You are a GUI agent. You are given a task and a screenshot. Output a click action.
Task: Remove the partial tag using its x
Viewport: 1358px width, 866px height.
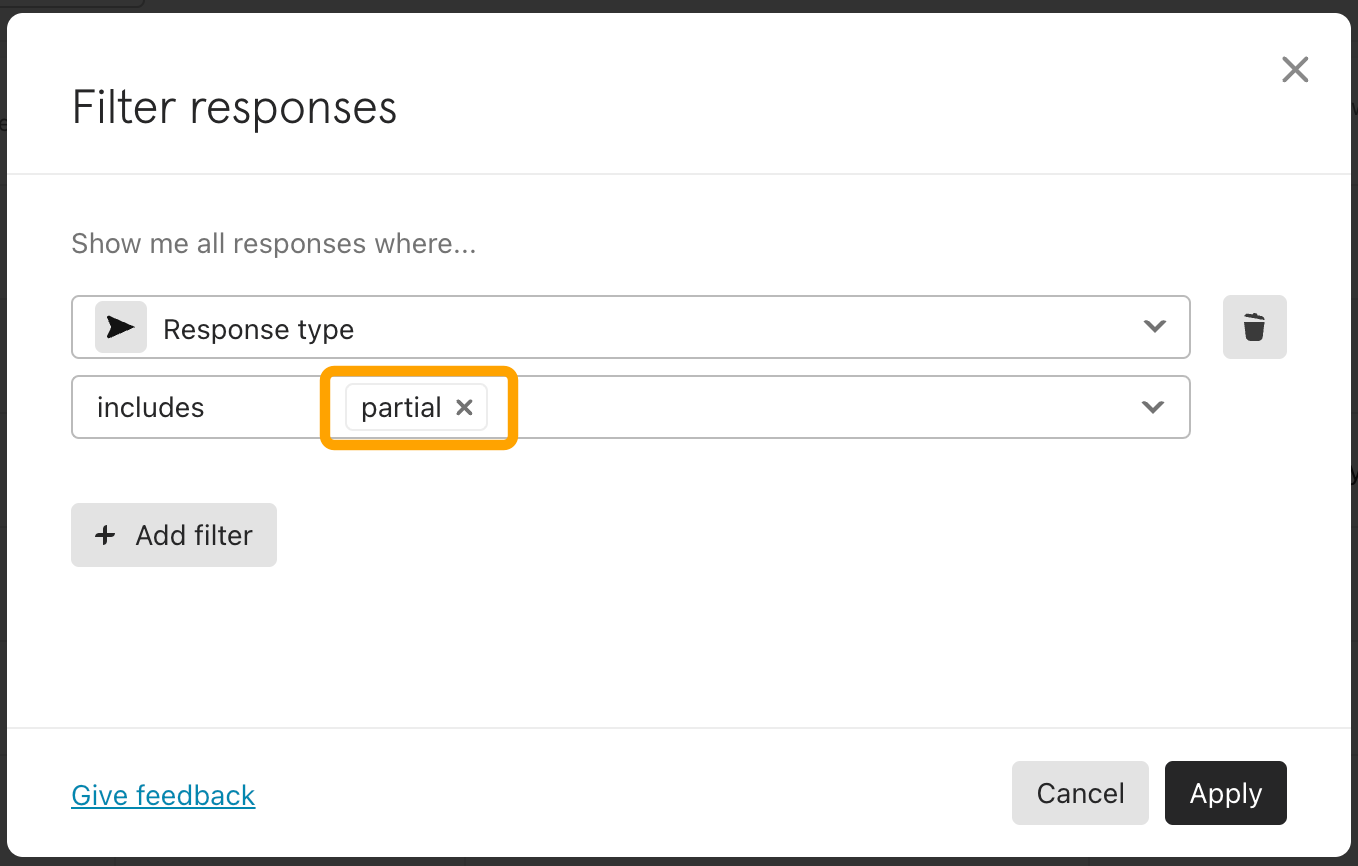point(464,407)
